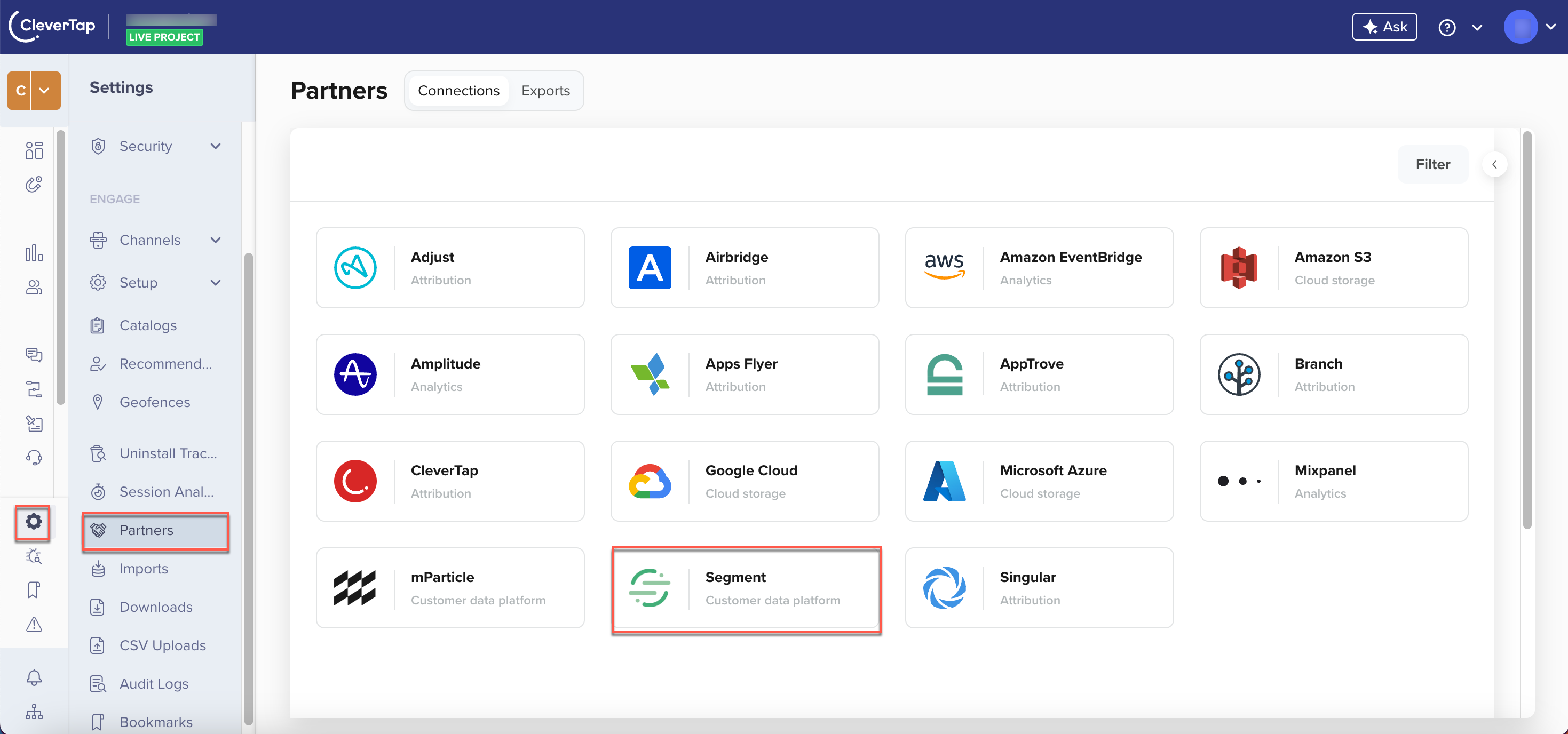The width and height of the screenshot is (1568, 734).
Task: Click the mParticle checkered logo icon
Action: pos(355,587)
